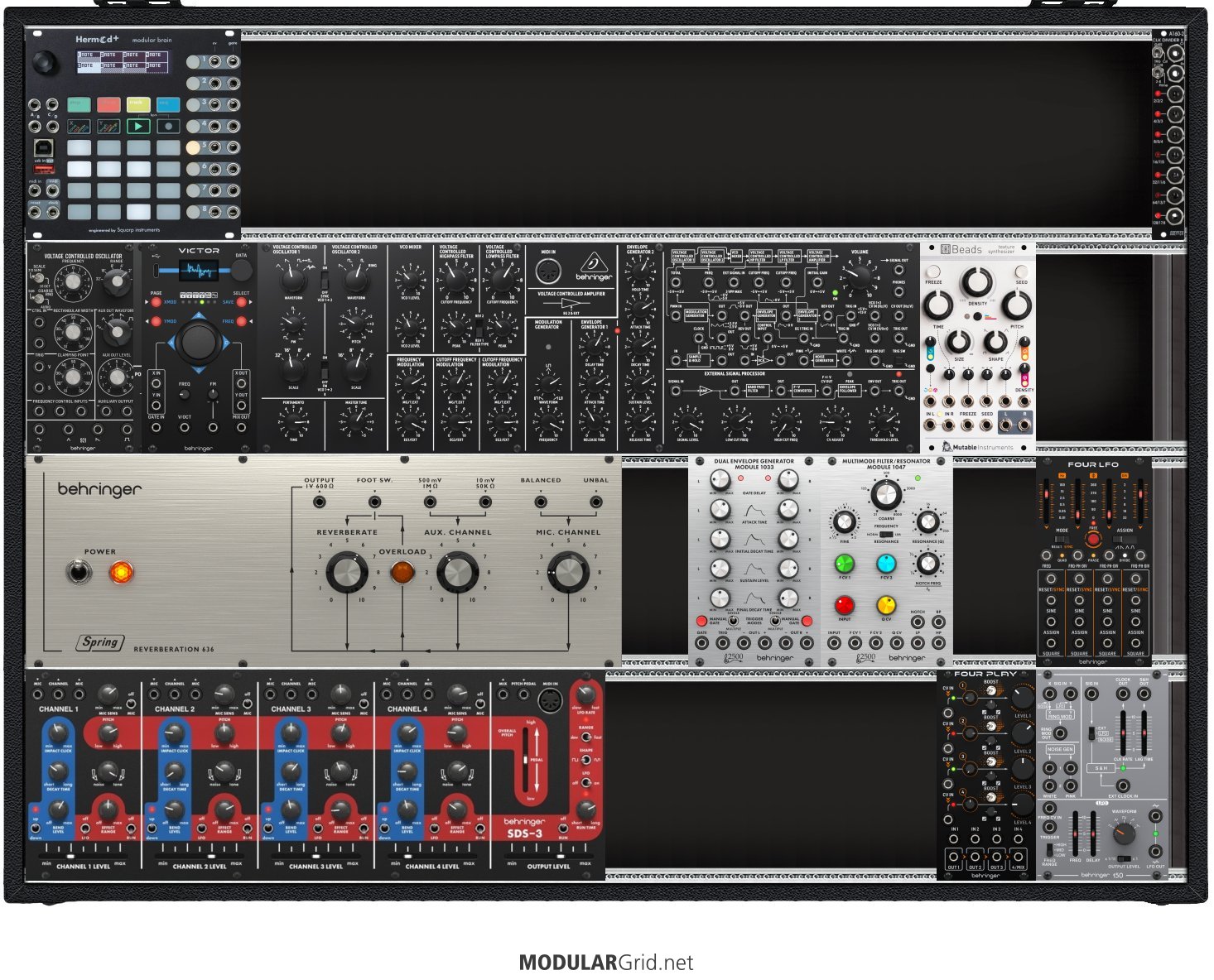
Task: Click the 921 oscillator Frequency knob
Action: coord(72,282)
